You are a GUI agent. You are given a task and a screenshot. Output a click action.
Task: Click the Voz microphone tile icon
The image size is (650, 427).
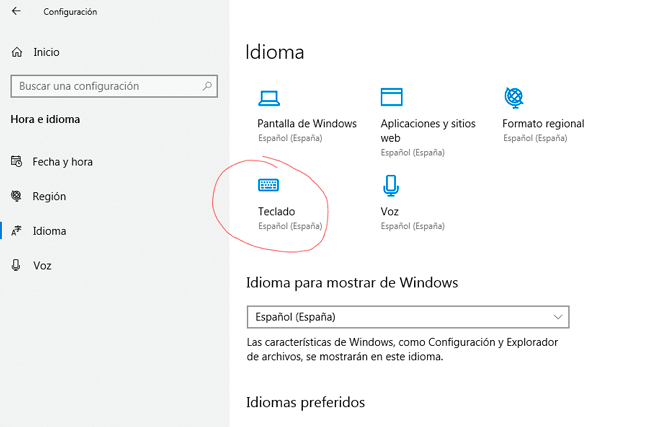(391, 185)
